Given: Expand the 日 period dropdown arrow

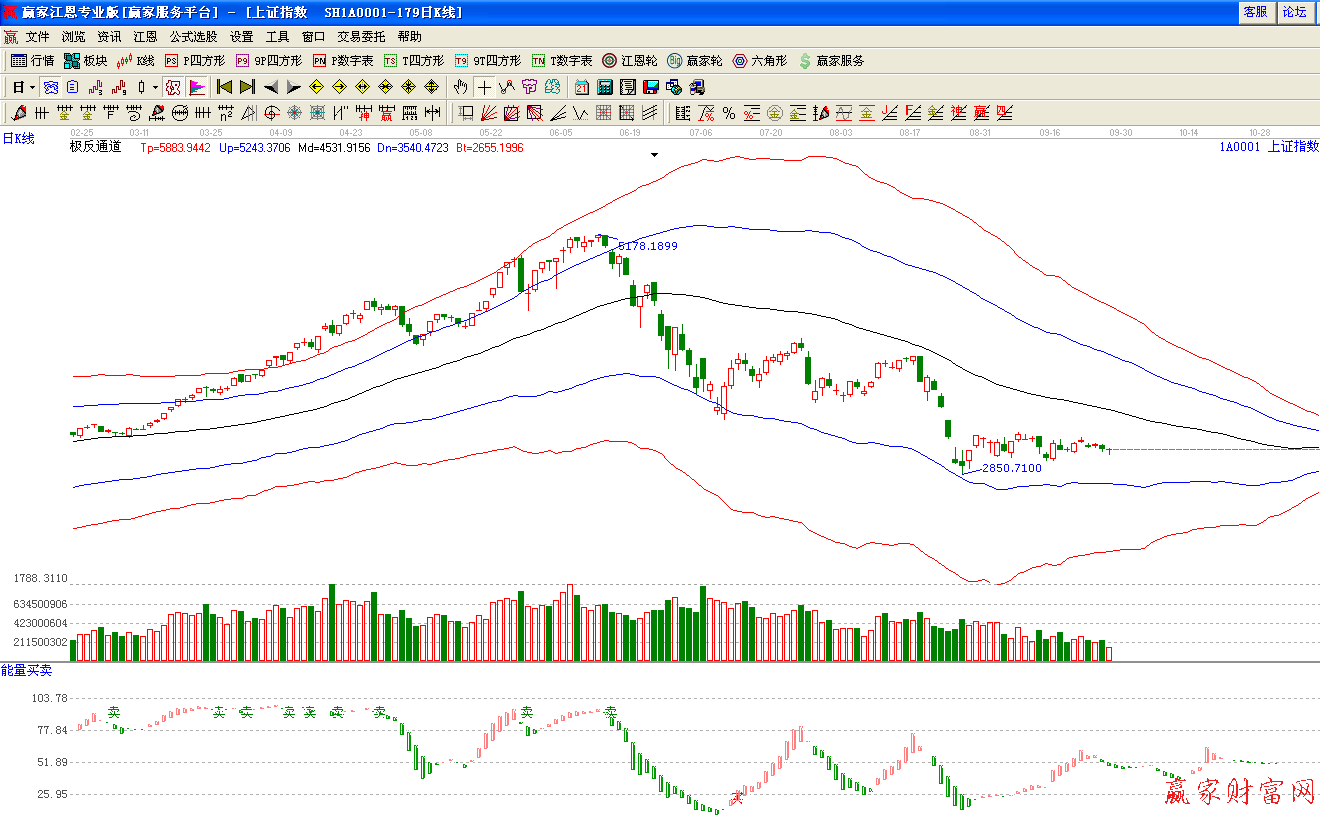Looking at the screenshot, I should (32, 87).
